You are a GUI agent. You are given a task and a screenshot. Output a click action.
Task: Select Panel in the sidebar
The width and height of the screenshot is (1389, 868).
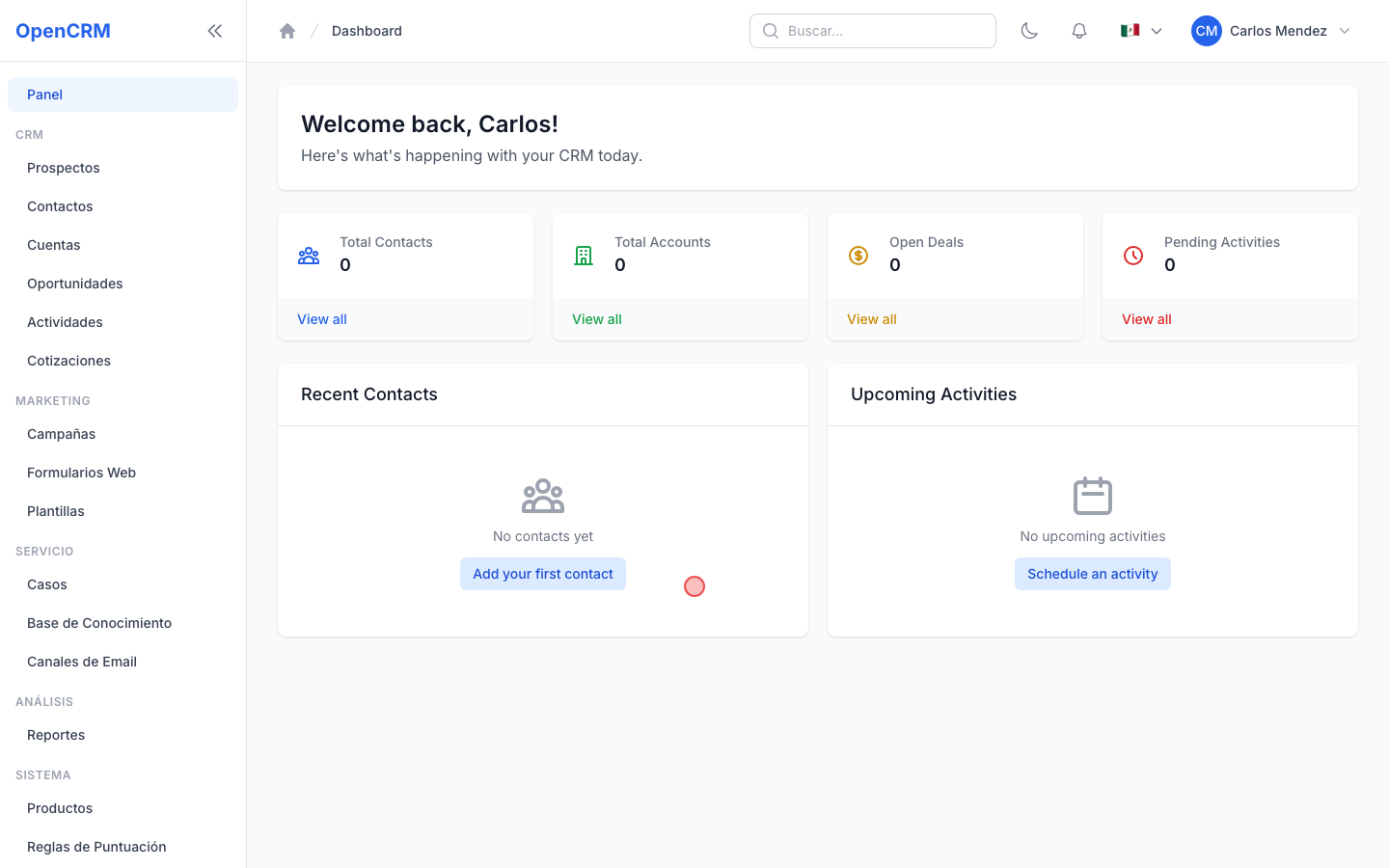(123, 95)
